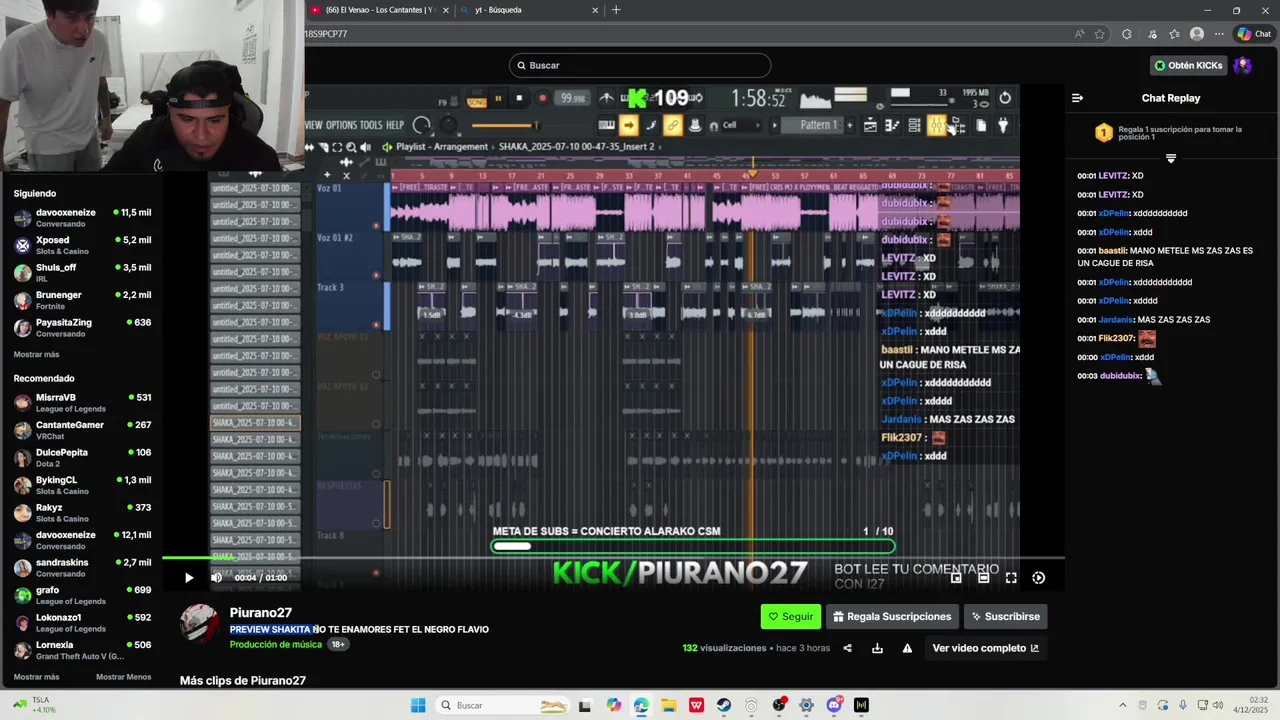Click baastii username in chat replay
Viewport: 1280px width, 720px height.
tap(1112, 251)
